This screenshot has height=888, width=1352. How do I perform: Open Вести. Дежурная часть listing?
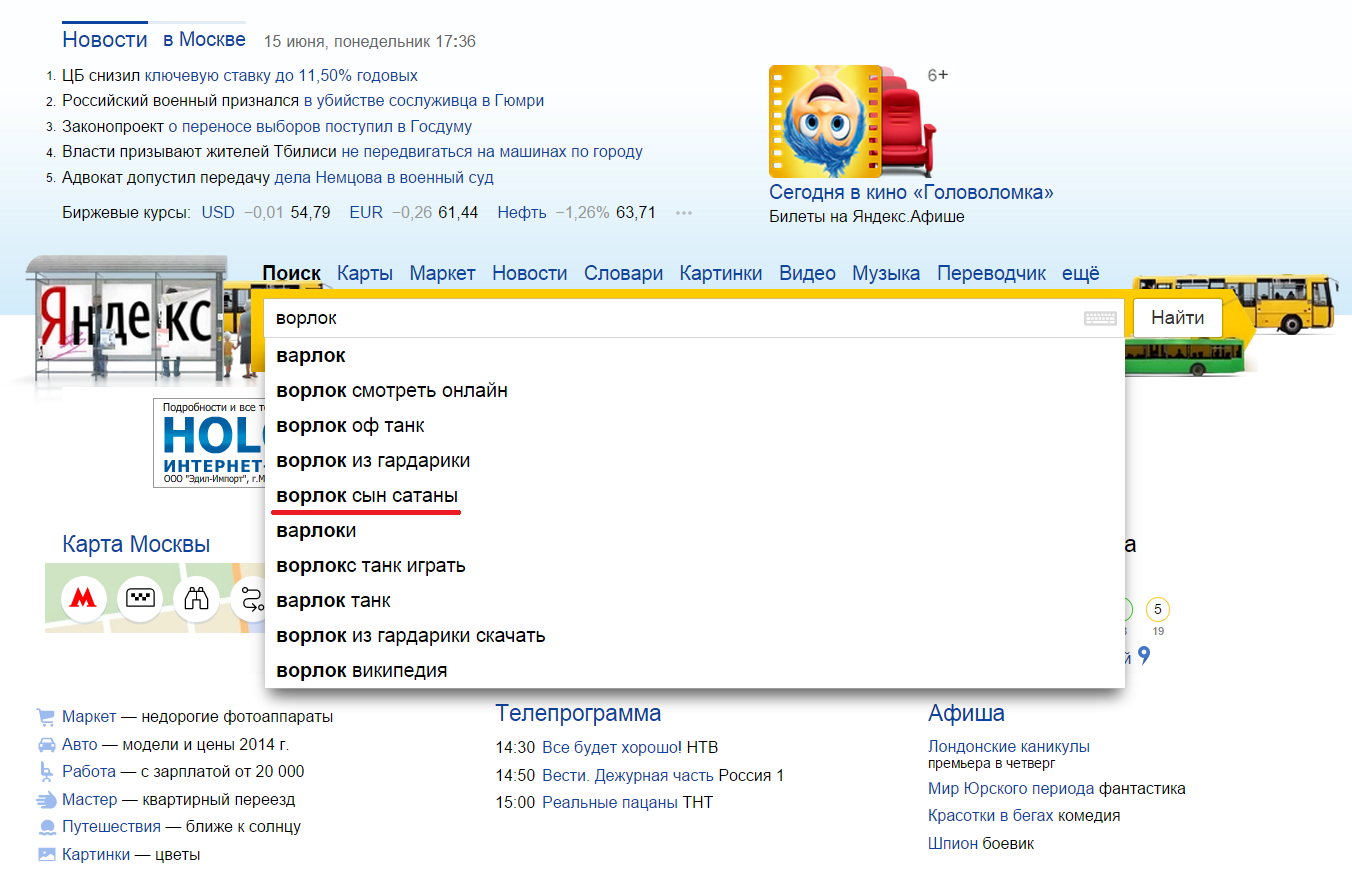[628, 775]
